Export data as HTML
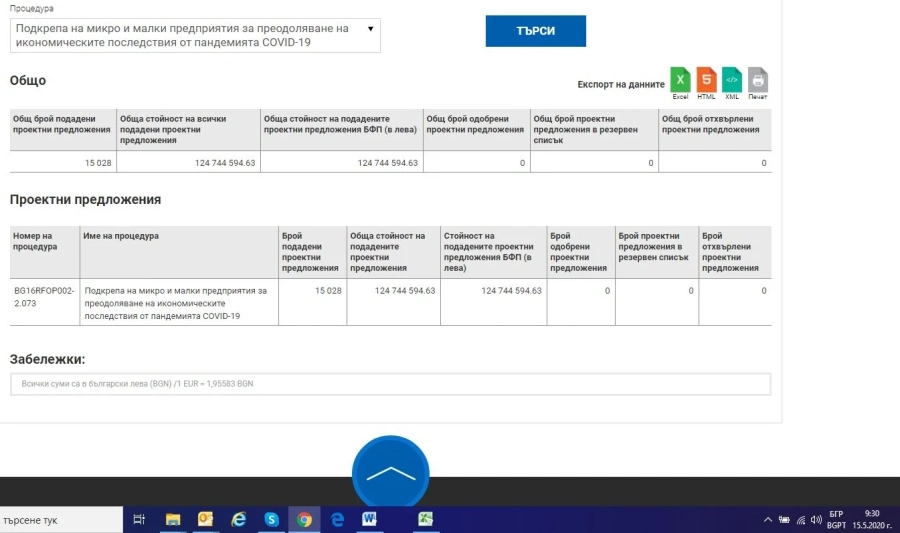This screenshot has height=533, width=900. (x=706, y=83)
